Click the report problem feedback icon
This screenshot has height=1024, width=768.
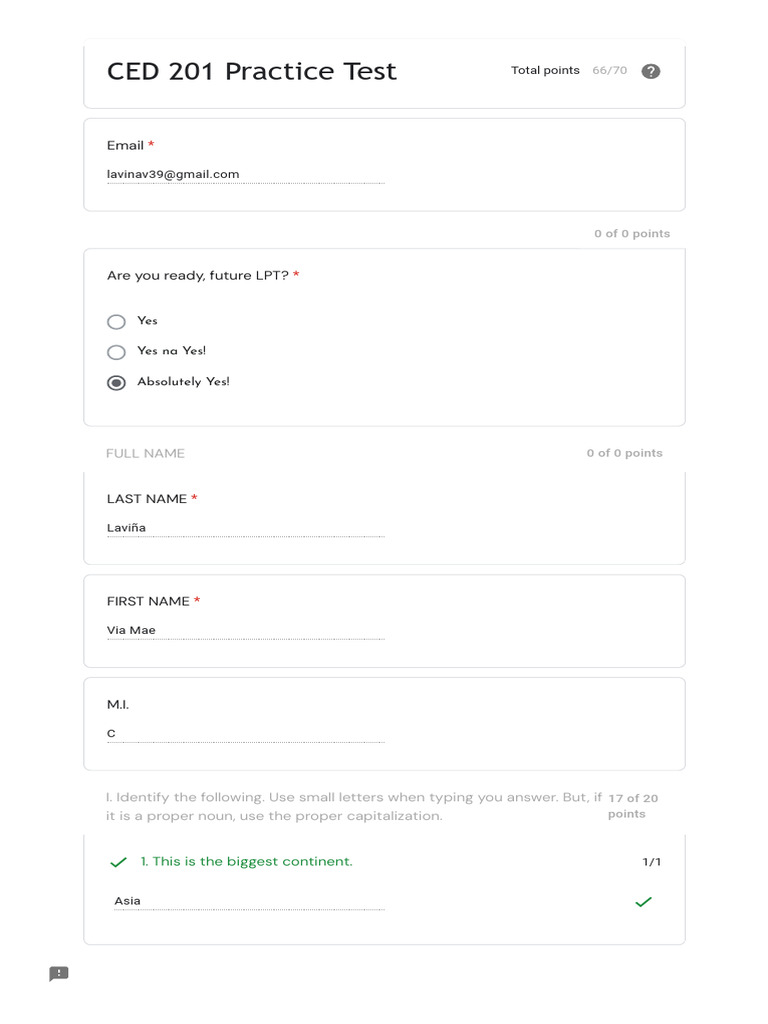pos(59,974)
